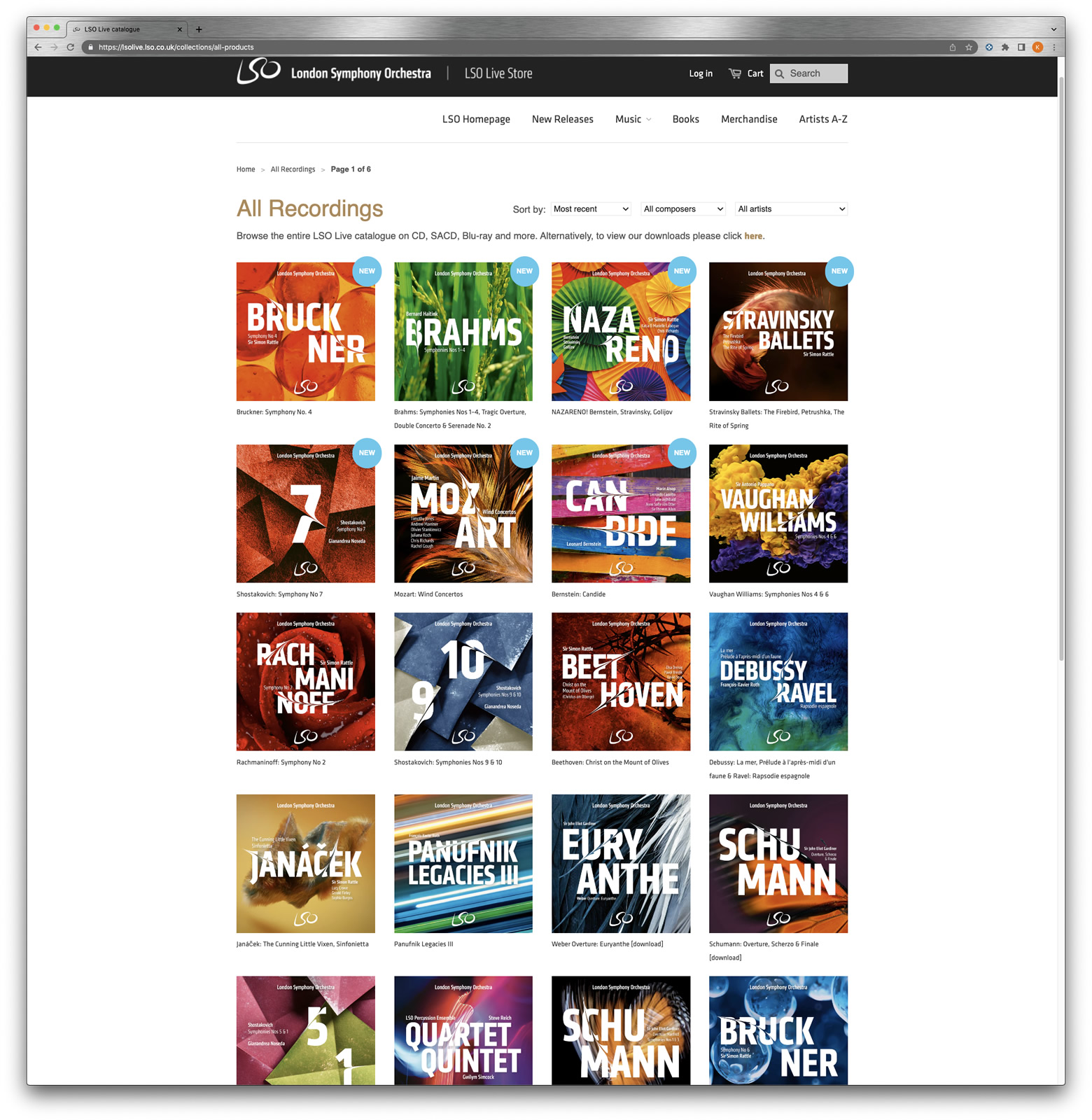Click the share icon in the address bar

point(953,47)
